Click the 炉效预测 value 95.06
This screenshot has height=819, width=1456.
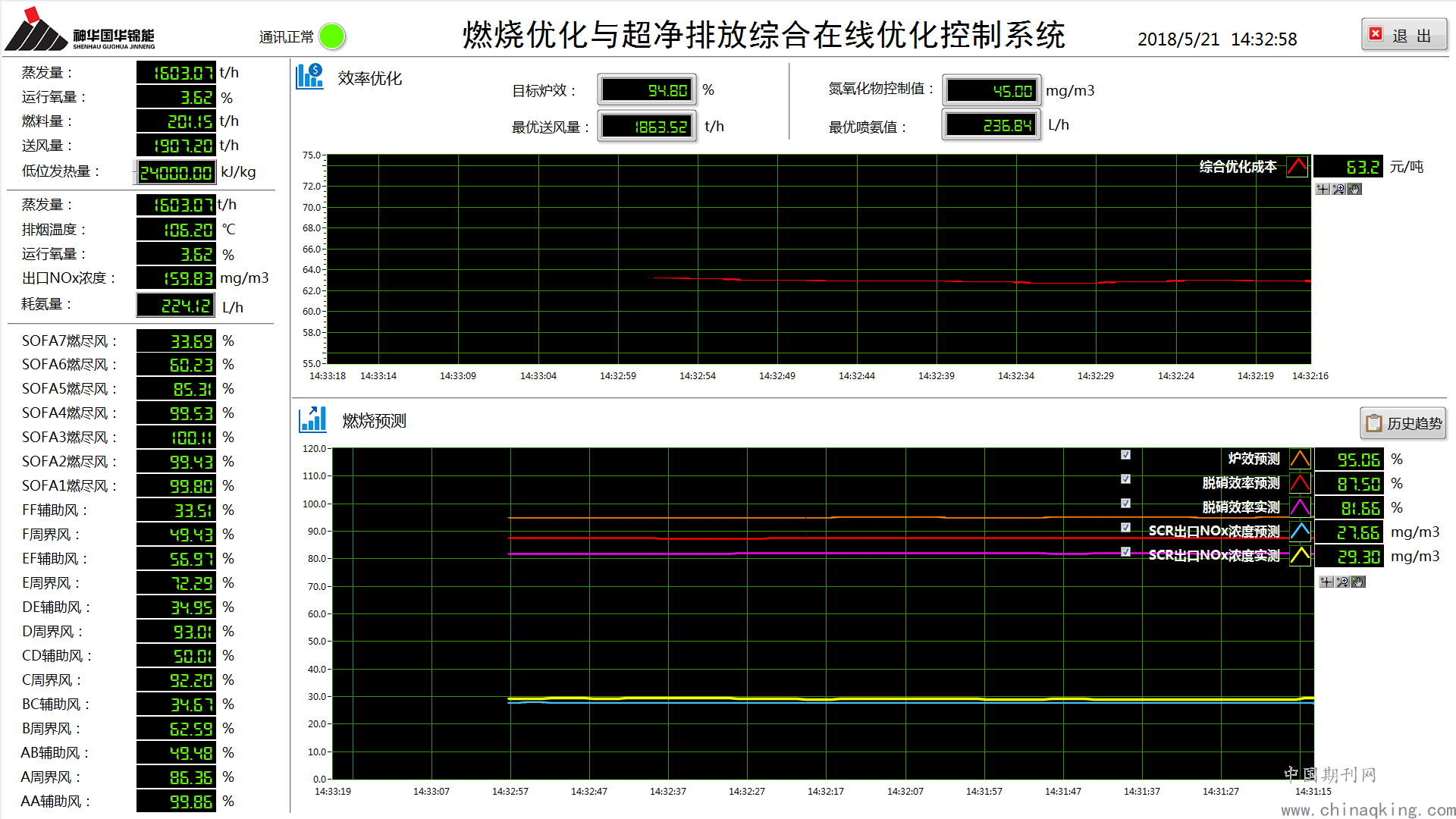pos(1349,460)
